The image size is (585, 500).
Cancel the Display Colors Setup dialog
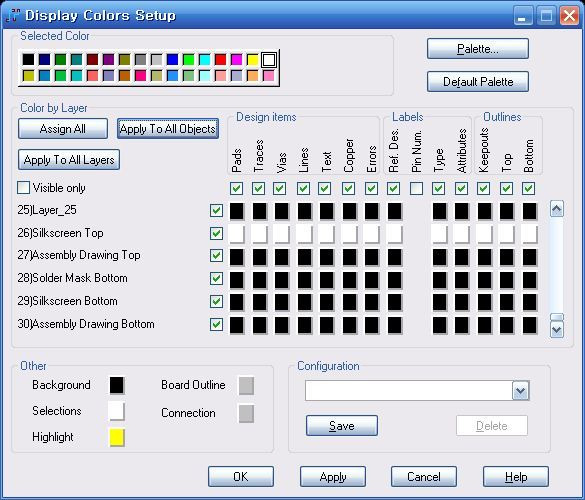424,476
